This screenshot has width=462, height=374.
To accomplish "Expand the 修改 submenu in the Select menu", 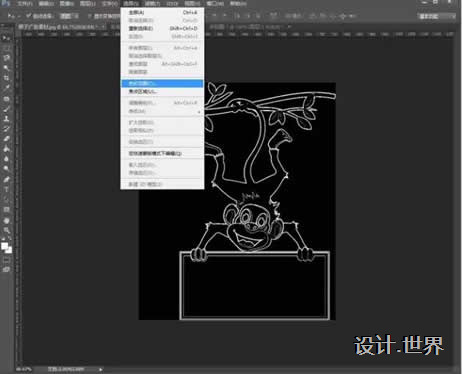I will click(162, 111).
